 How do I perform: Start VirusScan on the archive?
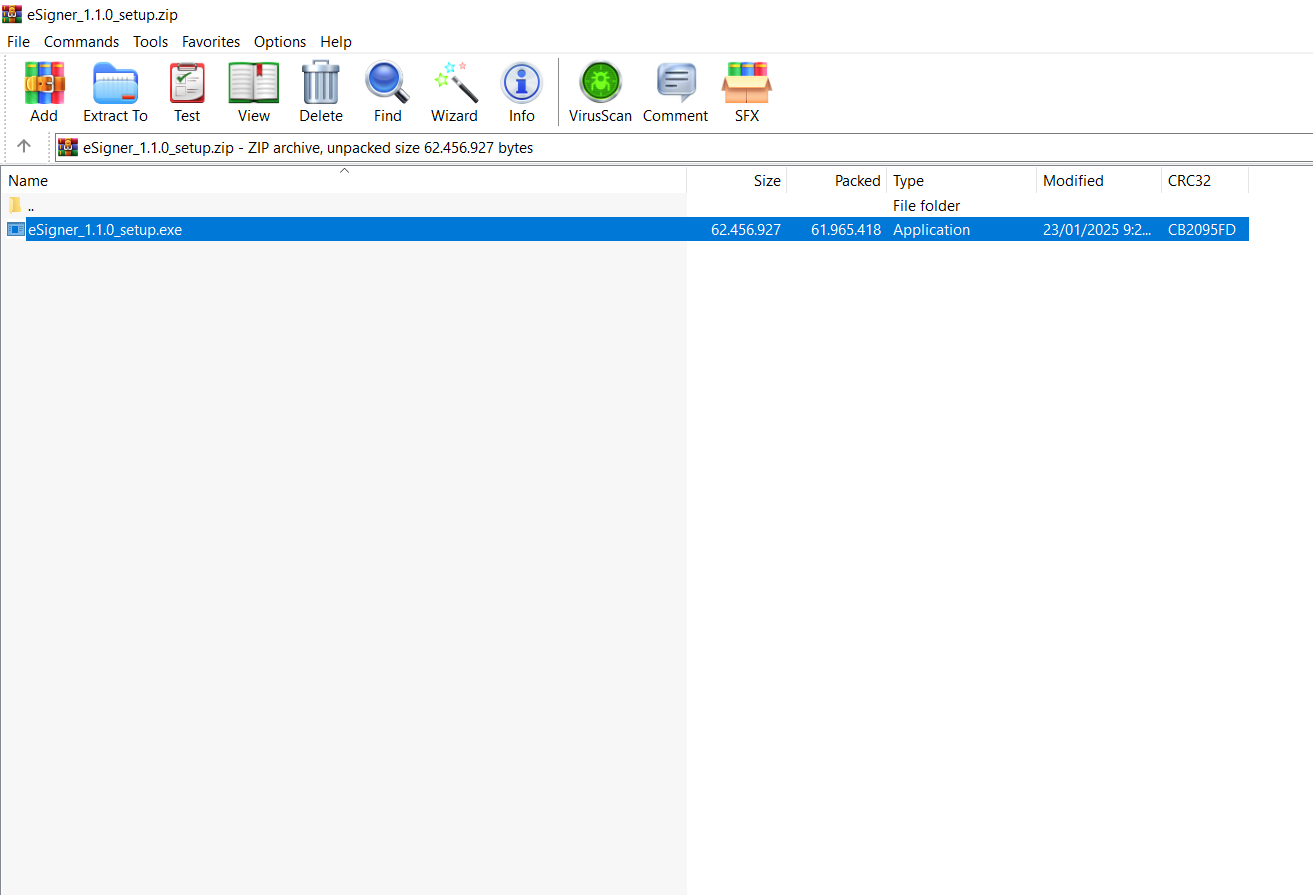coord(600,92)
